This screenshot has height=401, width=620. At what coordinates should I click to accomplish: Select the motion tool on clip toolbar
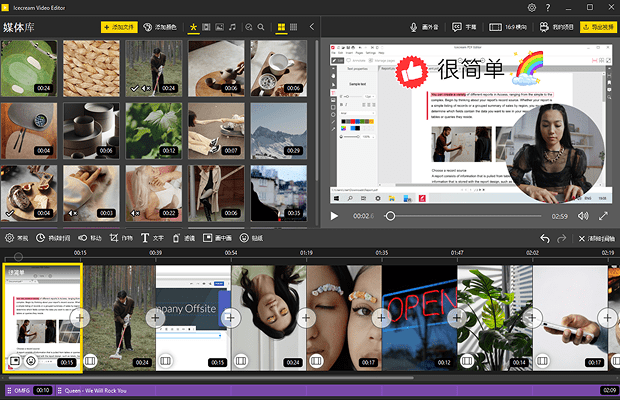tap(90, 238)
